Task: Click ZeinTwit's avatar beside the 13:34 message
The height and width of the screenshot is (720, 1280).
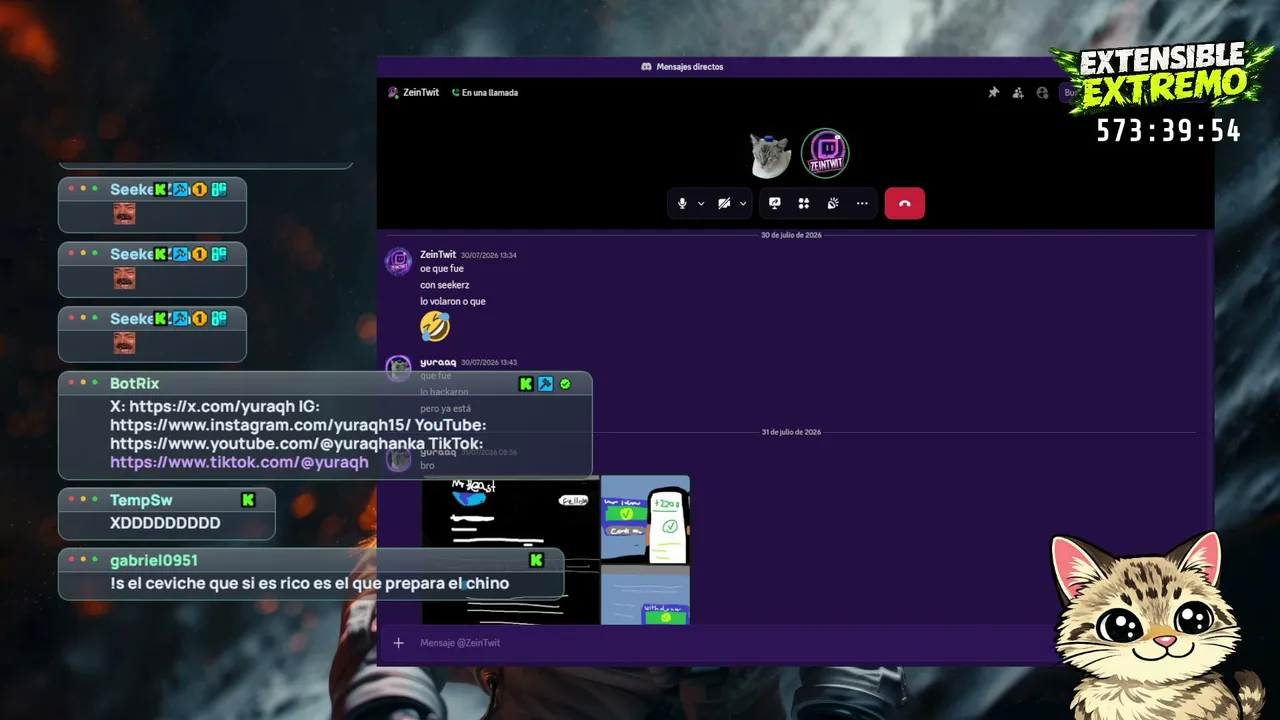Action: tap(399, 261)
